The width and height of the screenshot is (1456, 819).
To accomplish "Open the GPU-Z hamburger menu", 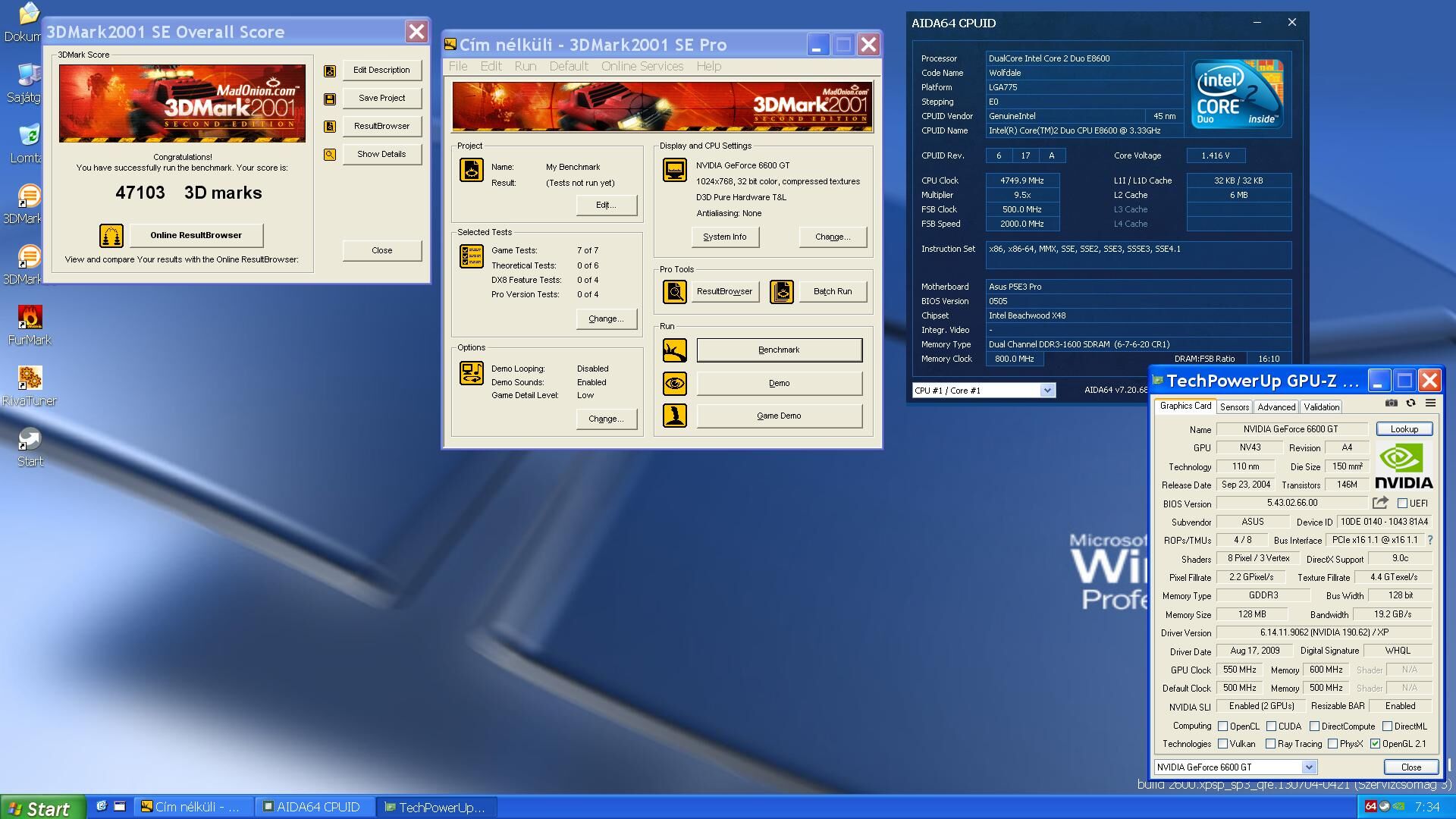I will 1431,403.
